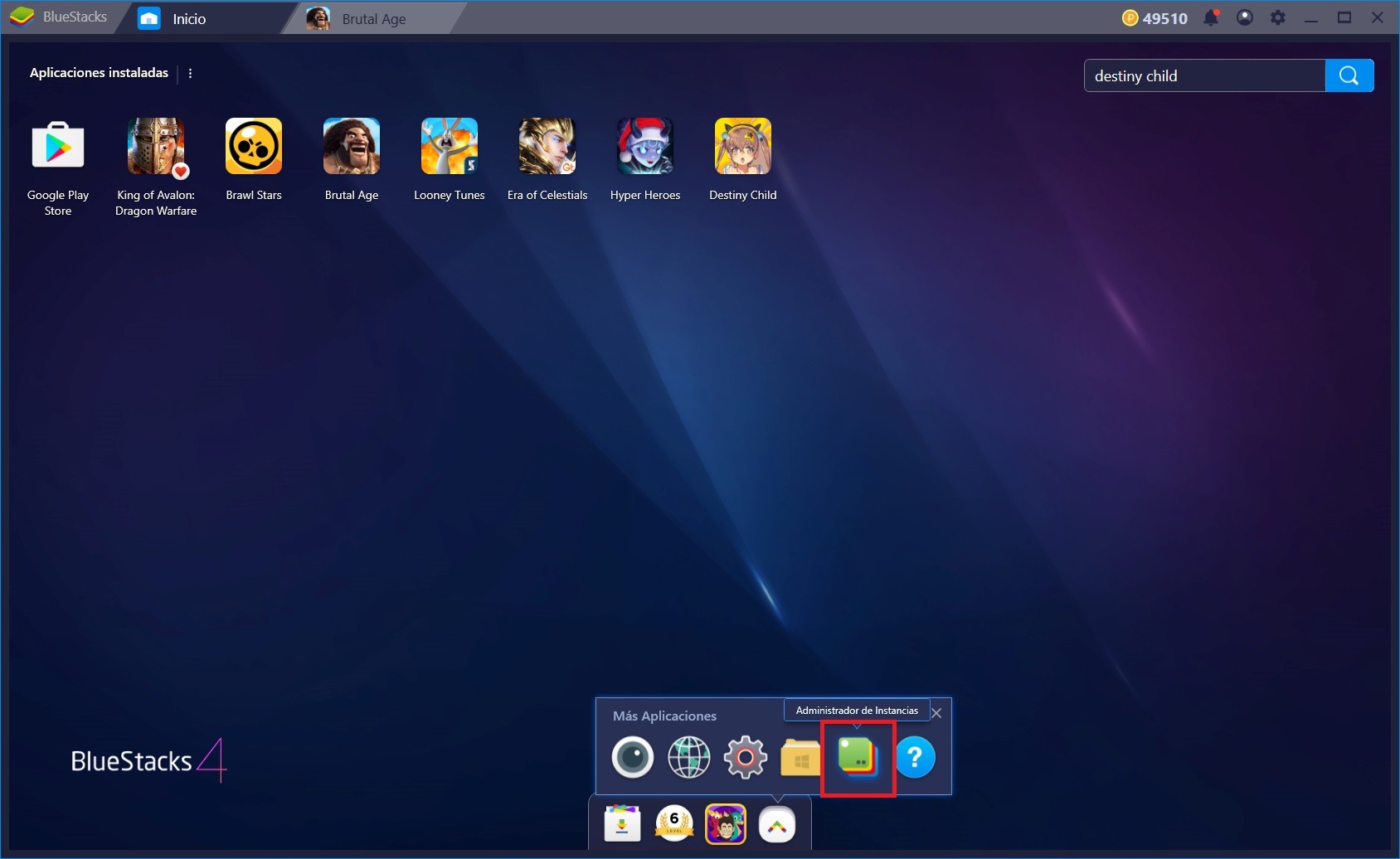
Task: Open Google Play Store app
Action: coord(58,147)
